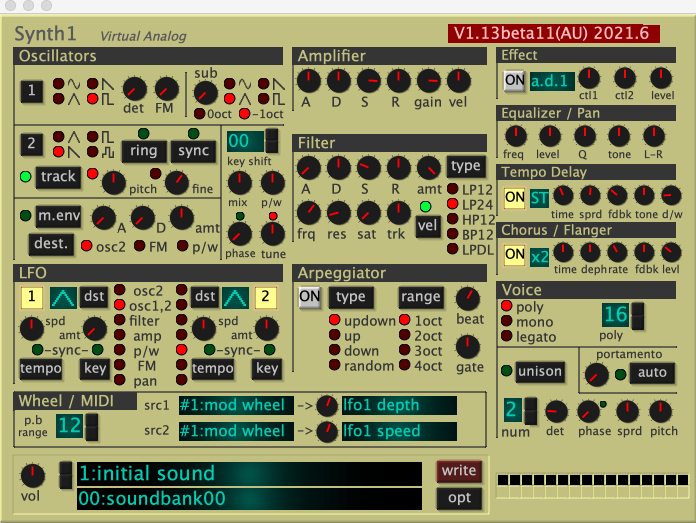The image size is (696, 523).
Task: Open the Tempo Delay ST mode selector
Action: click(x=539, y=198)
